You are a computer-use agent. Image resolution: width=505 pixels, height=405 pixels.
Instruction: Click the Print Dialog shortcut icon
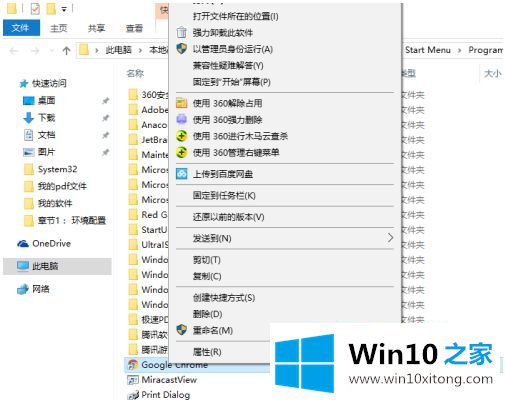point(133,395)
